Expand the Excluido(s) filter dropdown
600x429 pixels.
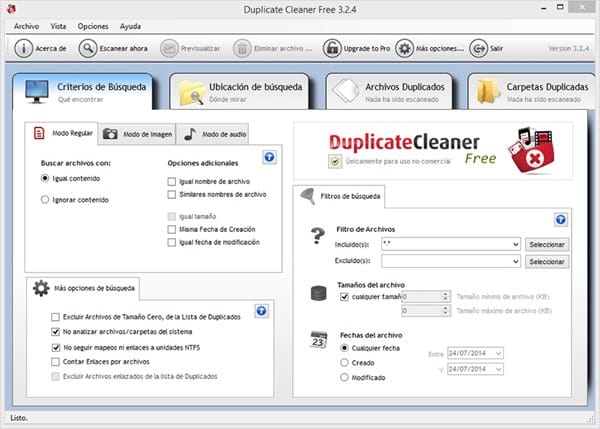tap(515, 261)
